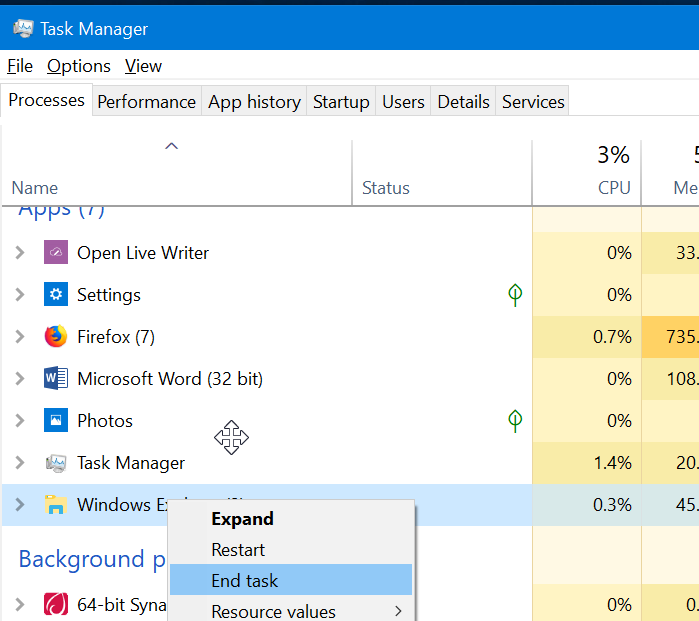
Task: Select the Open Live Writer process name
Action: pos(143,253)
